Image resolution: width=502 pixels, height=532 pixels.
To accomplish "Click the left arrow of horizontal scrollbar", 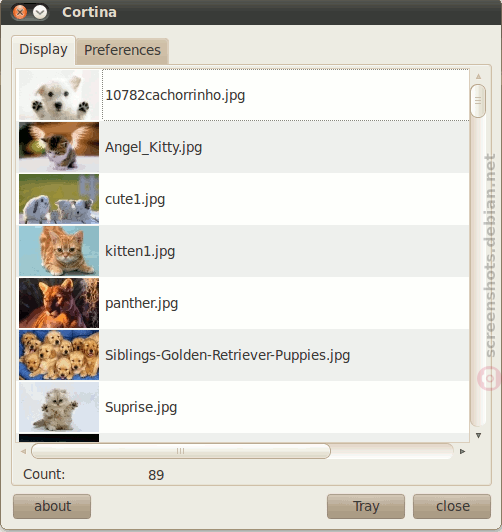I will click(23, 451).
